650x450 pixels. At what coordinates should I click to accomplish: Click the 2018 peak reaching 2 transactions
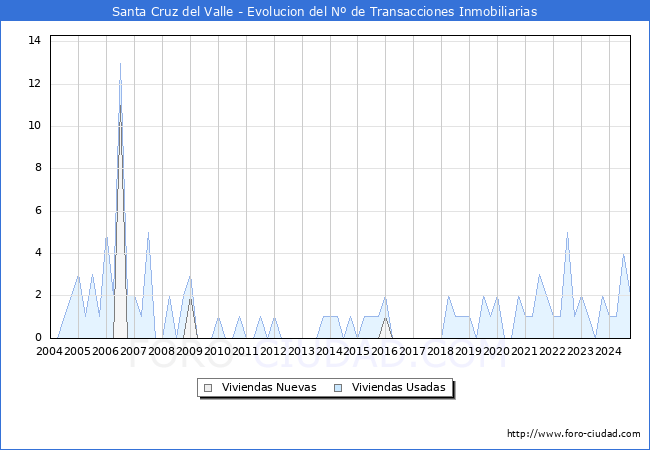tap(448, 297)
